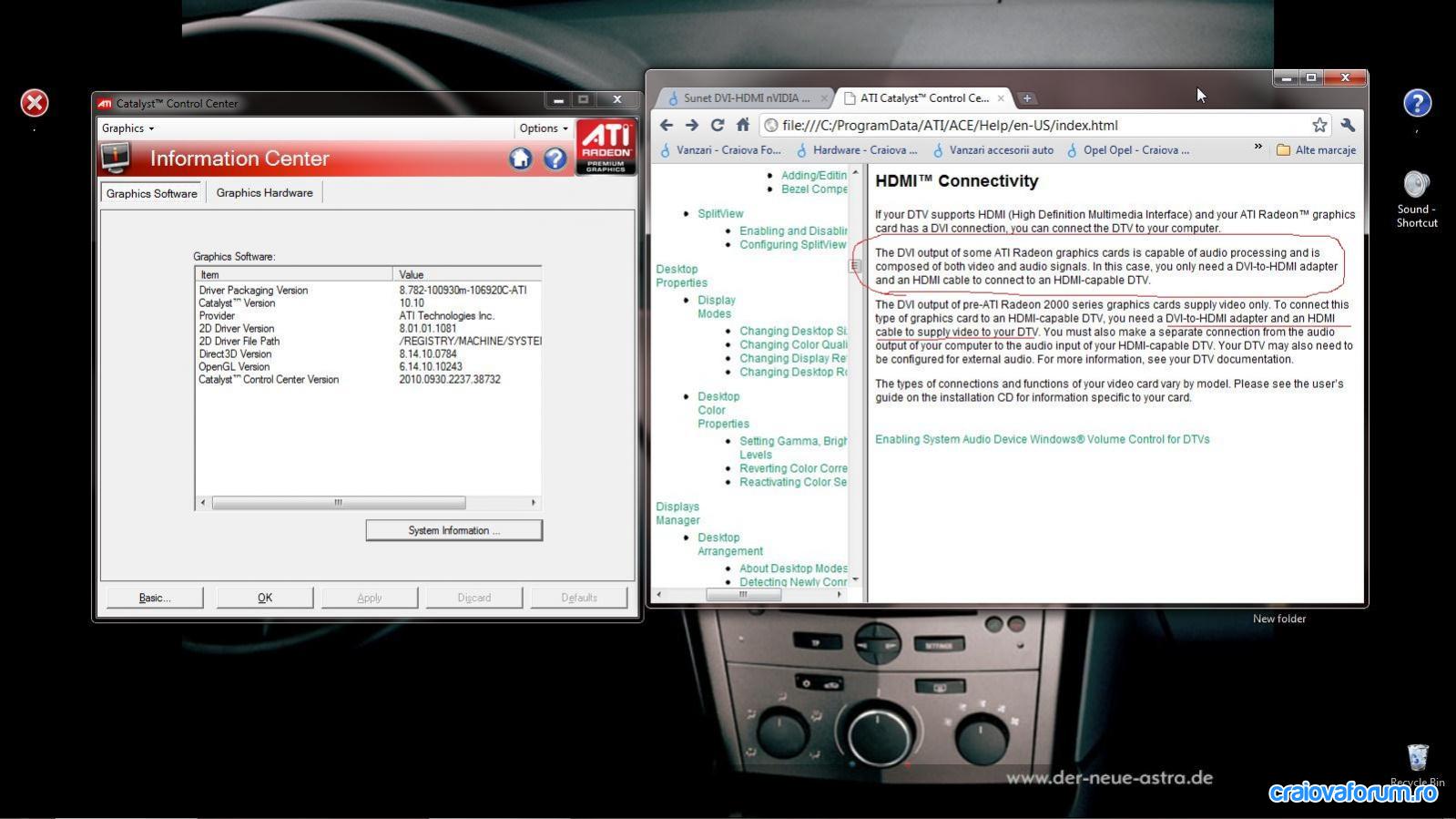Click the Item column header
The image size is (1456, 819).
pyautogui.click(x=294, y=274)
